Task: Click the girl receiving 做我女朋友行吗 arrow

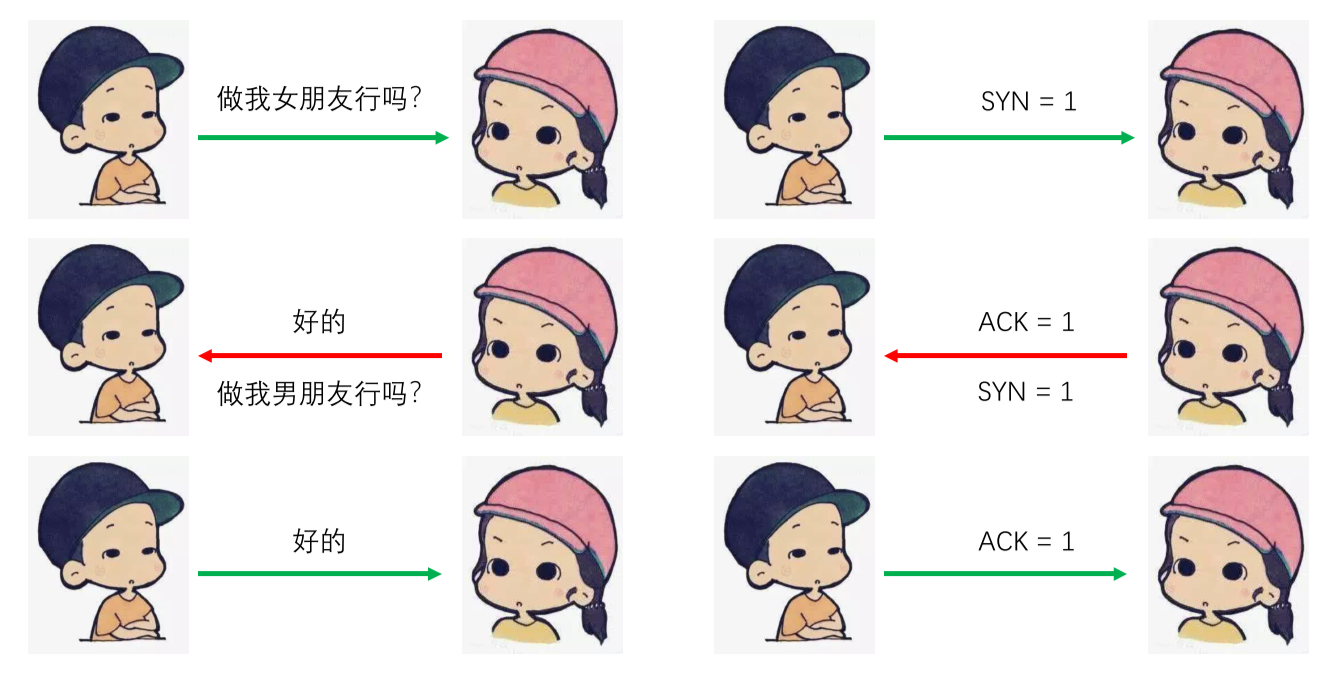Action: pos(542,119)
